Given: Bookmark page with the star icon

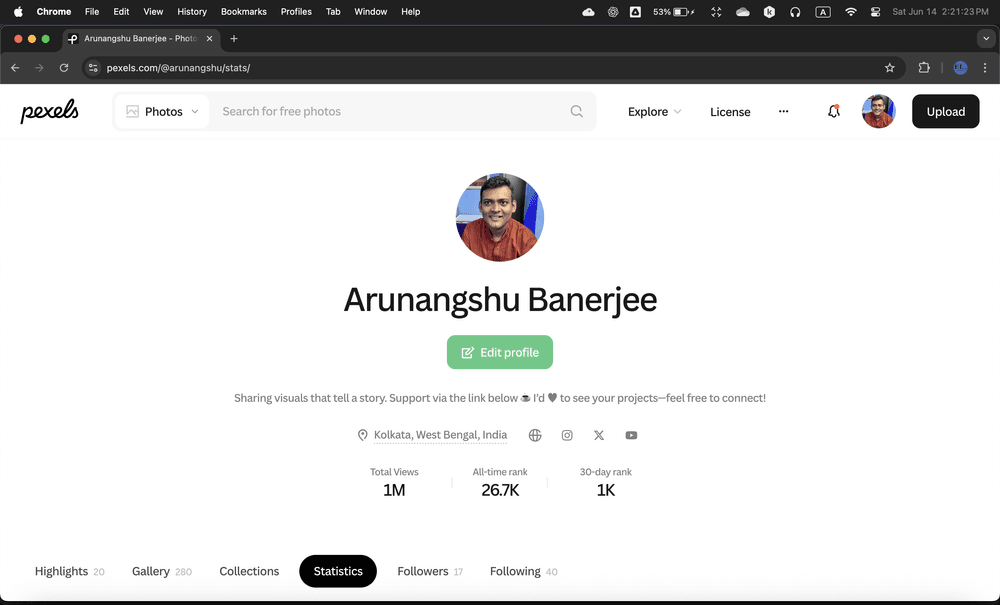Looking at the screenshot, I should point(889,68).
